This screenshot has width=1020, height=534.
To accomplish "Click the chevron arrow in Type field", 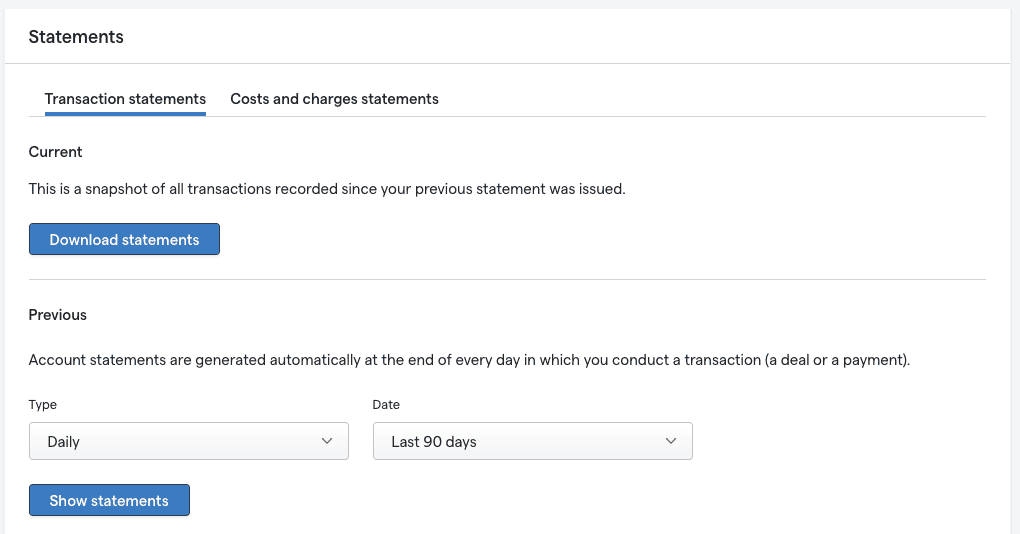I will coord(327,441).
